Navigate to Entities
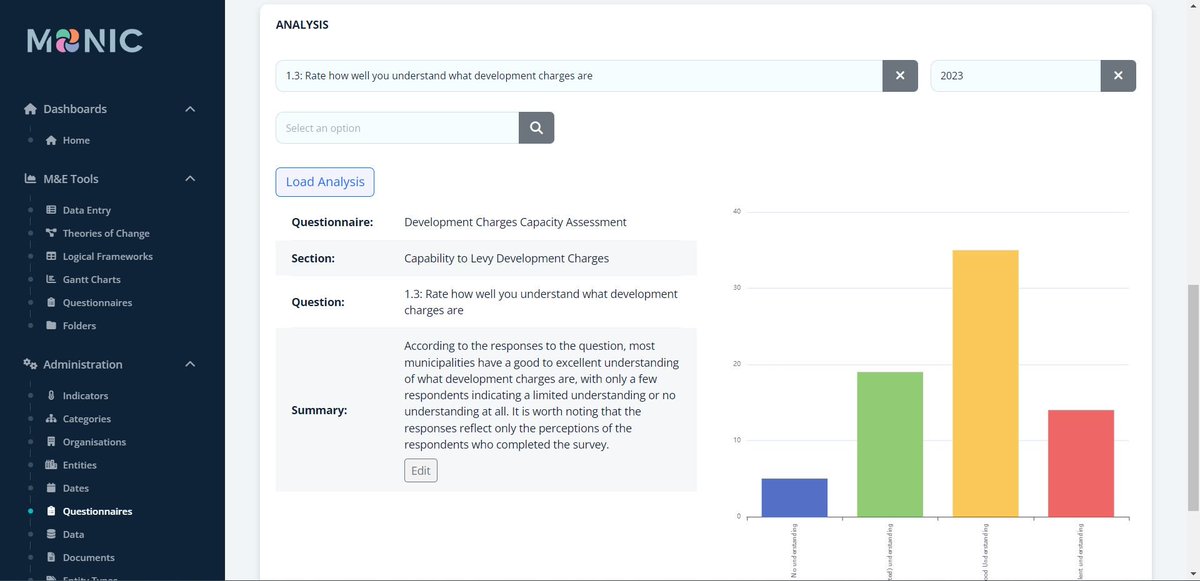Viewport: 1200px width, 581px height. (79, 465)
